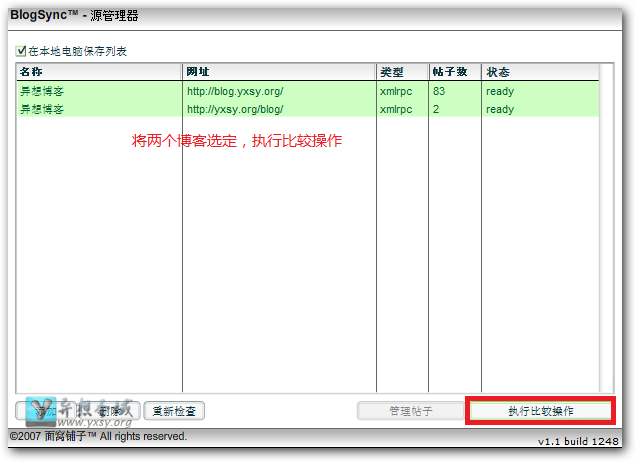Click the 管理帖子 button

tap(410, 411)
